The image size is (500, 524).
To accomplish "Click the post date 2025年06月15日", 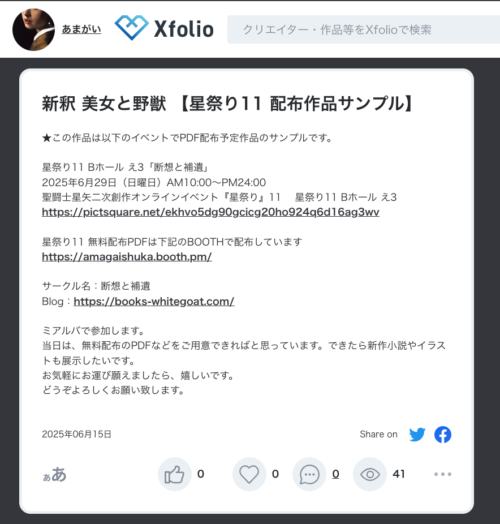I will click(x=77, y=434).
